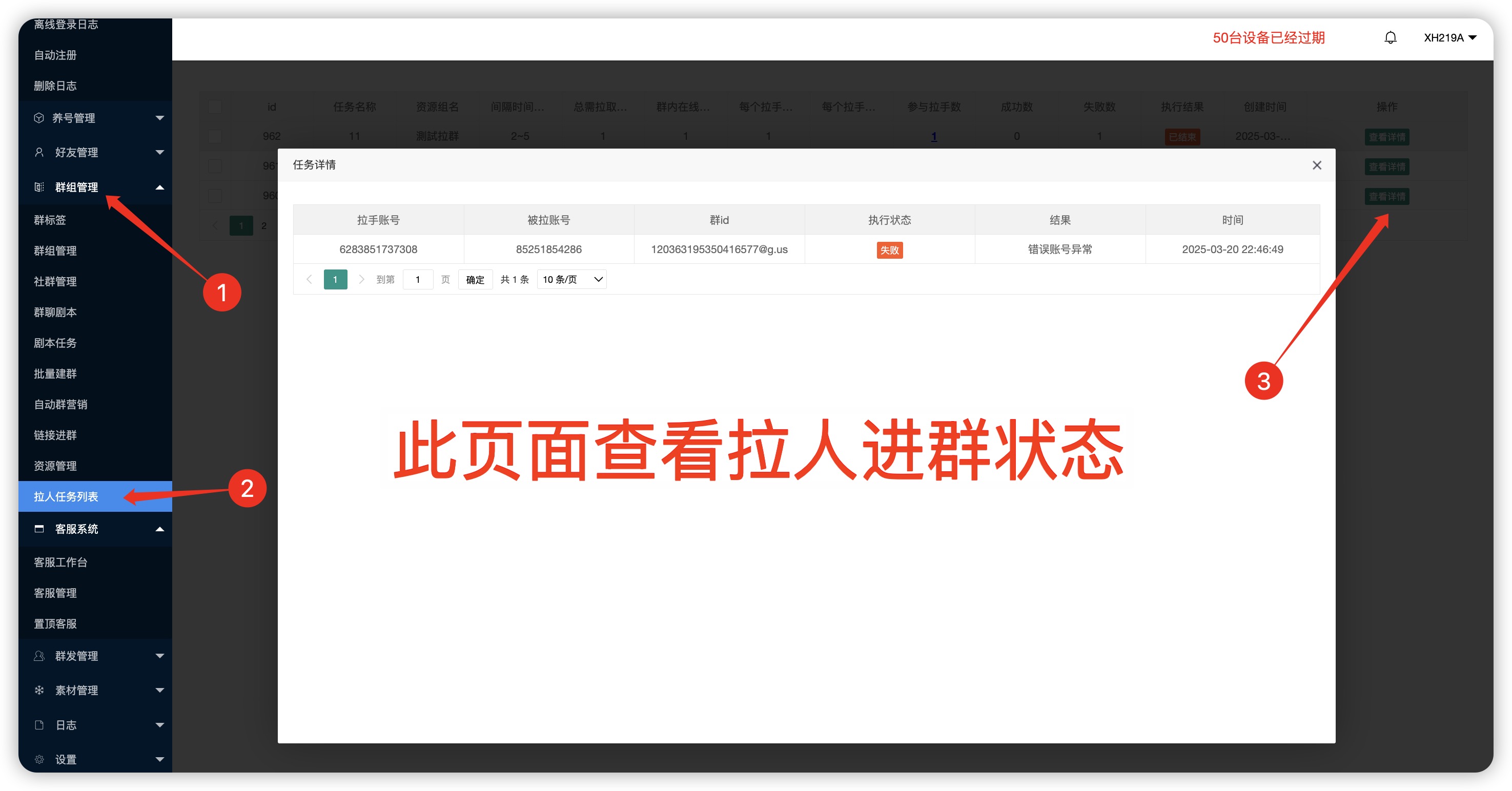Click the 客服系统 window icon

[x=39, y=529]
